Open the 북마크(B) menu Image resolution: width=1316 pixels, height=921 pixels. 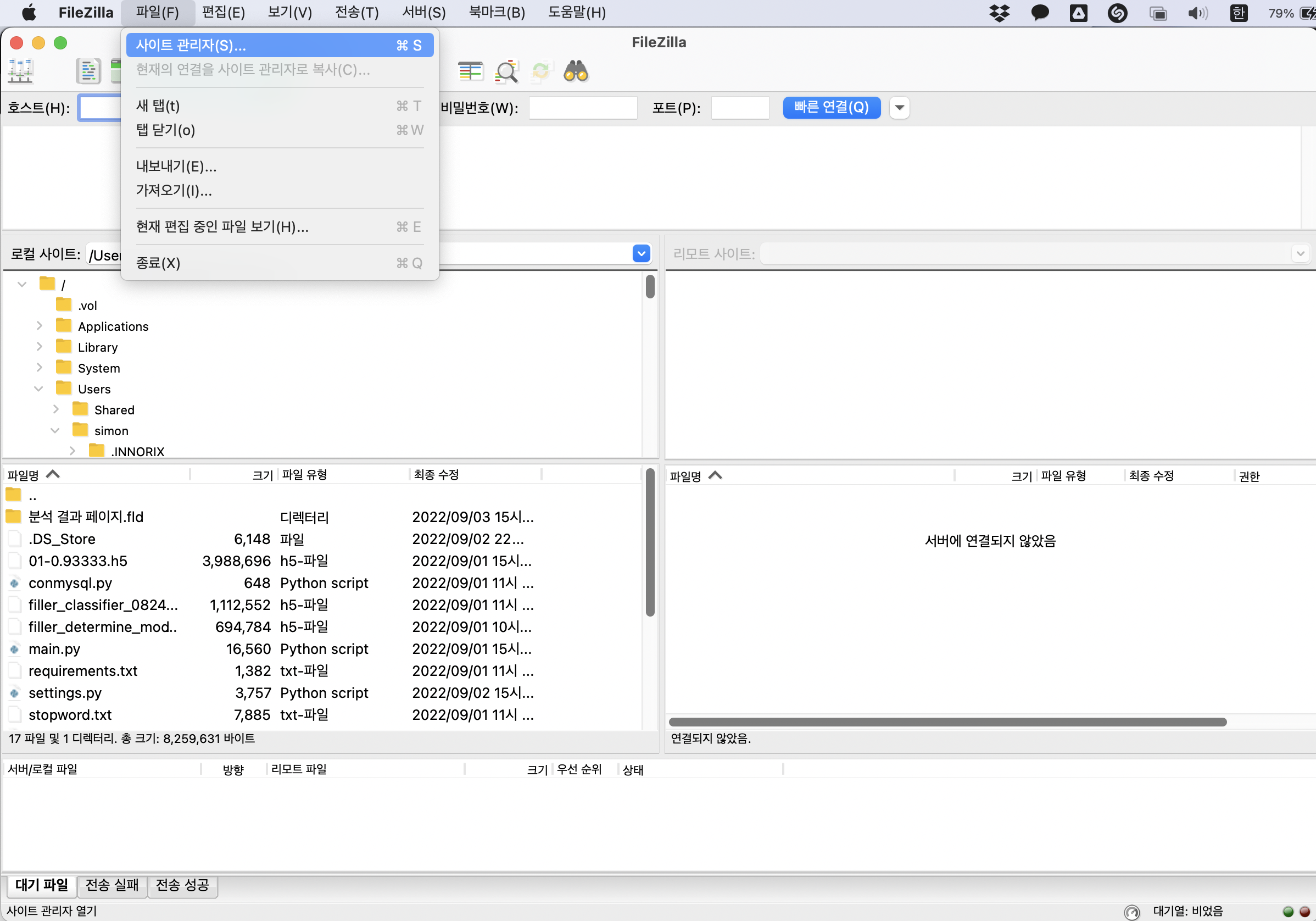point(497,13)
